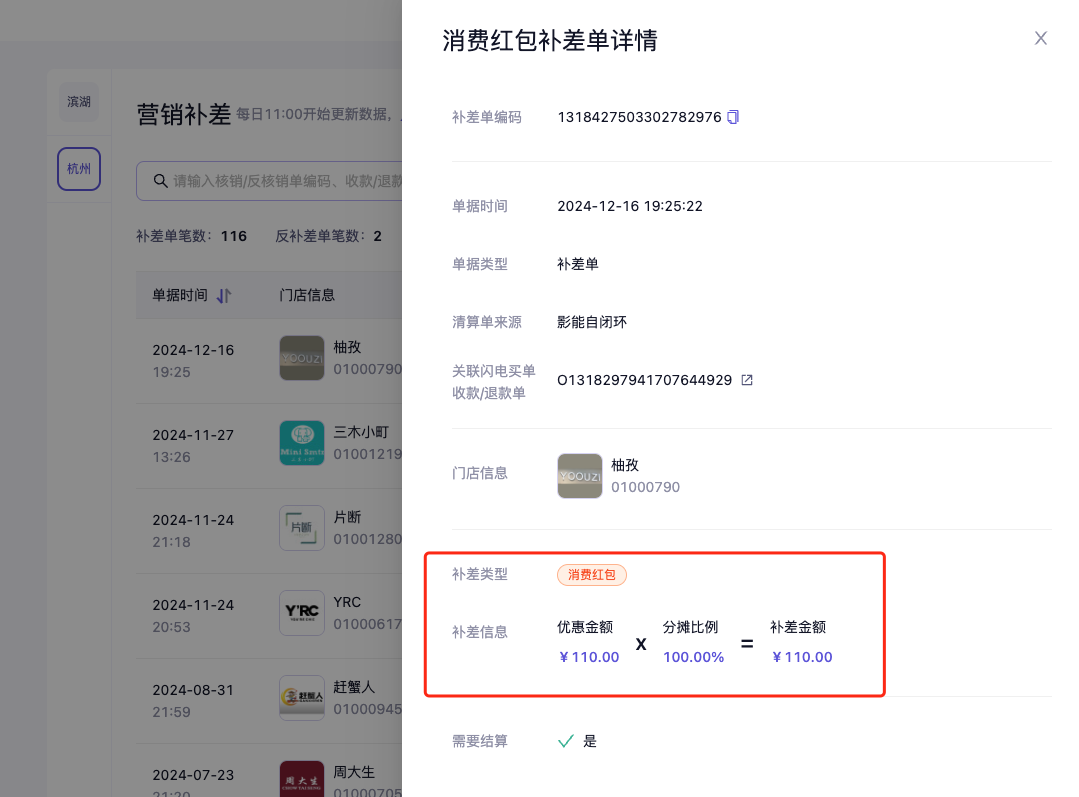Click 柚孜 store logo in detail panel

[579, 476]
